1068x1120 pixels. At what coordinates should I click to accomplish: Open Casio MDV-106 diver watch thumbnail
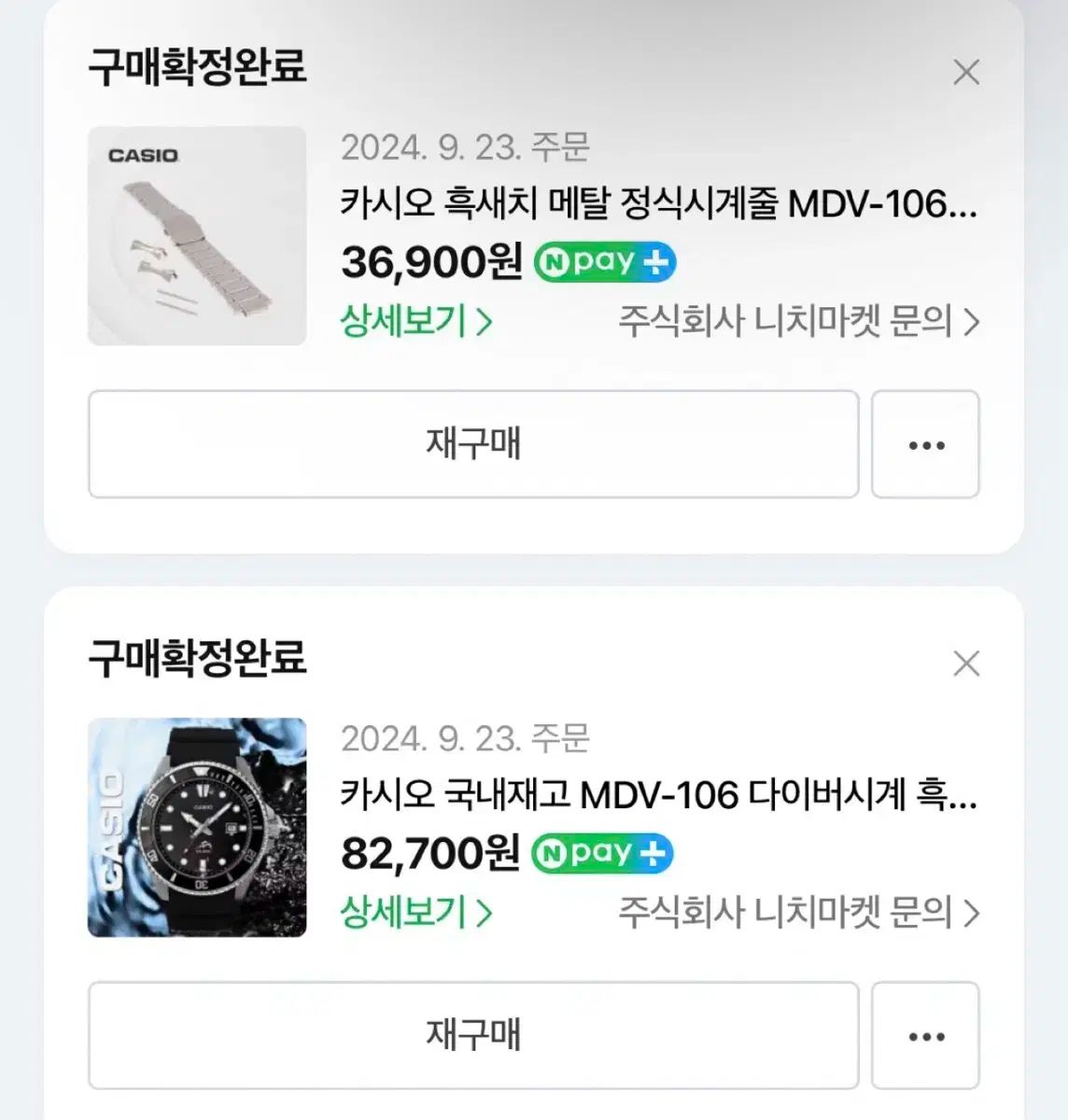pyautogui.click(x=197, y=828)
